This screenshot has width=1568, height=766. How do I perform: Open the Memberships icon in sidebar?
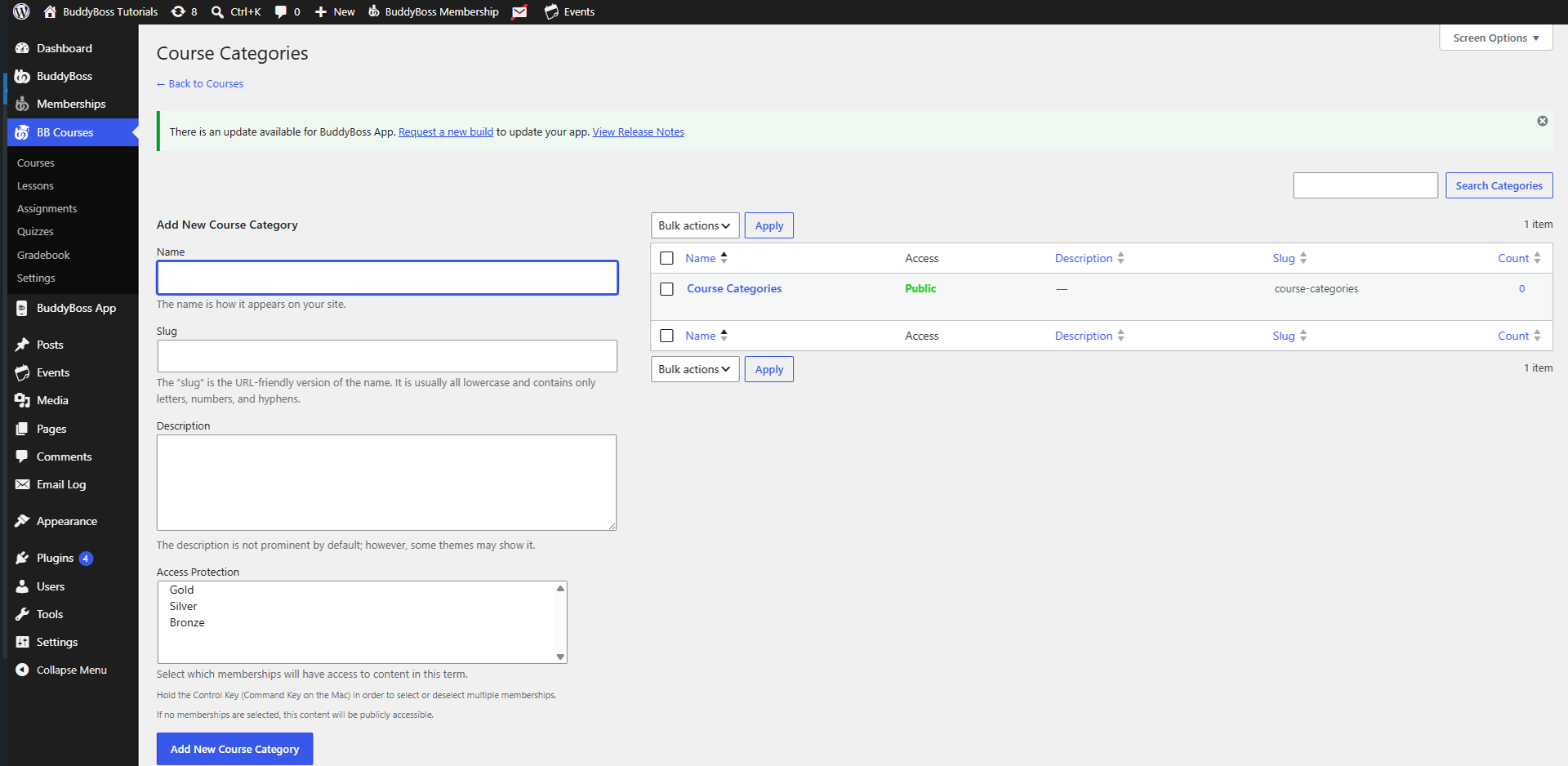click(x=22, y=104)
